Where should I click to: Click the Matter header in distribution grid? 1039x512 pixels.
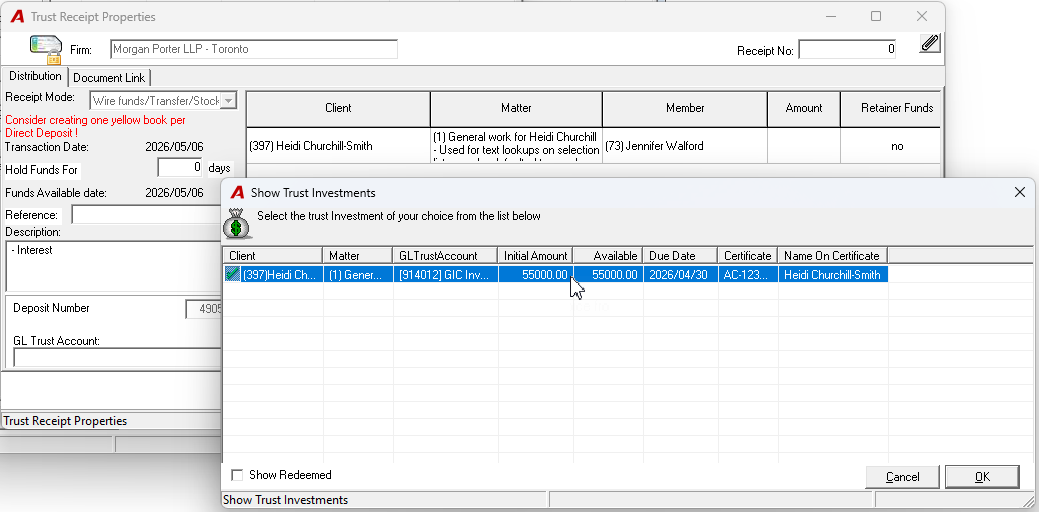click(x=516, y=109)
